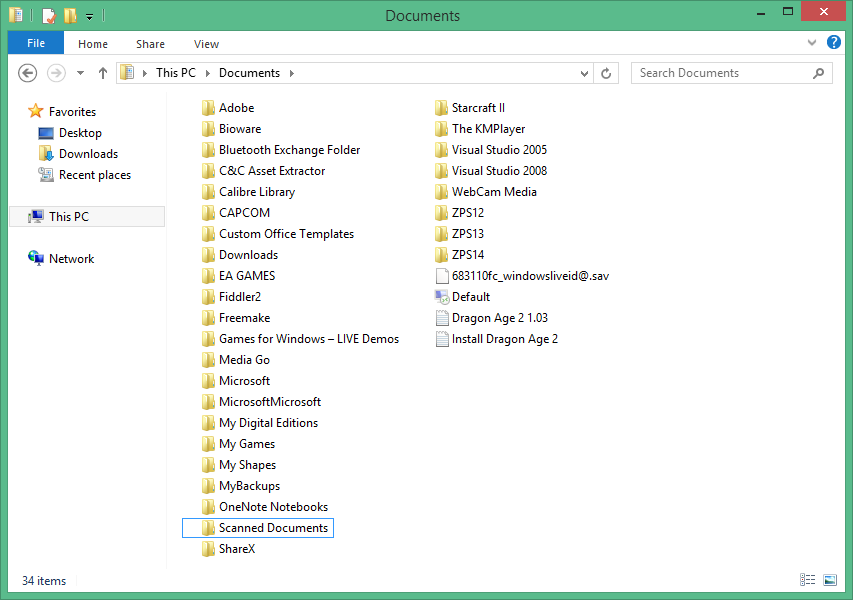Screen dimensions: 853x600
Task: Switch to the Share ribbon tab
Action: 150,43
